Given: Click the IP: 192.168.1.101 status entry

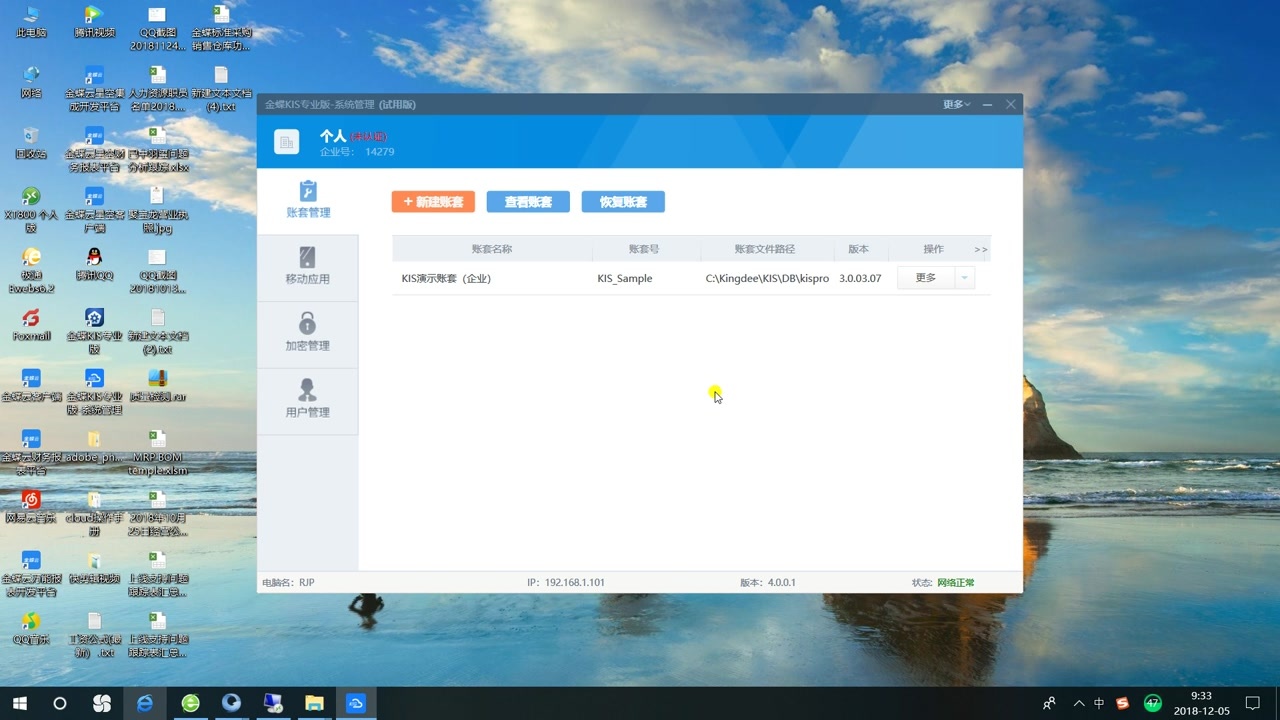Looking at the screenshot, I should click(566, 582).
